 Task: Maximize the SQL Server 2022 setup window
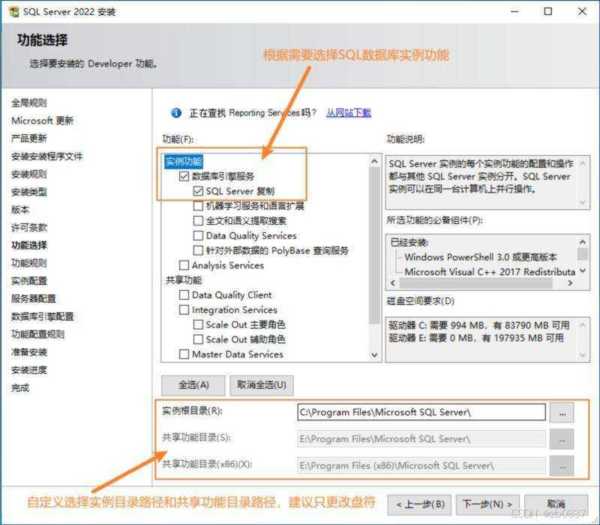[x=548, y=11]
